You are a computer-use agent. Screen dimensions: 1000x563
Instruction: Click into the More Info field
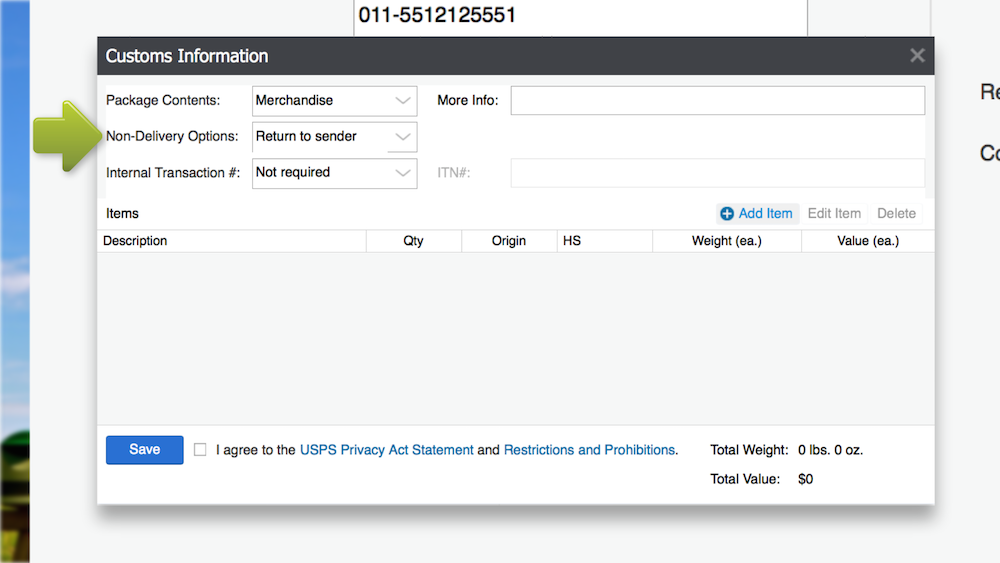717,101
